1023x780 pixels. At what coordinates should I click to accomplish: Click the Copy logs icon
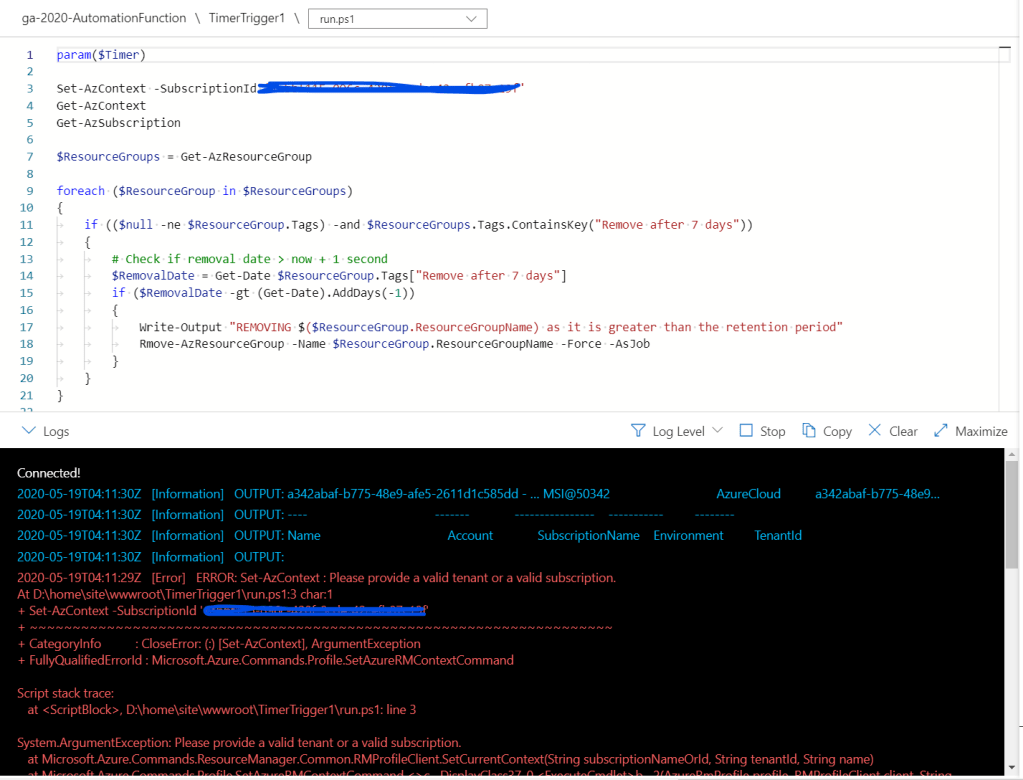(x=809, y=431)
